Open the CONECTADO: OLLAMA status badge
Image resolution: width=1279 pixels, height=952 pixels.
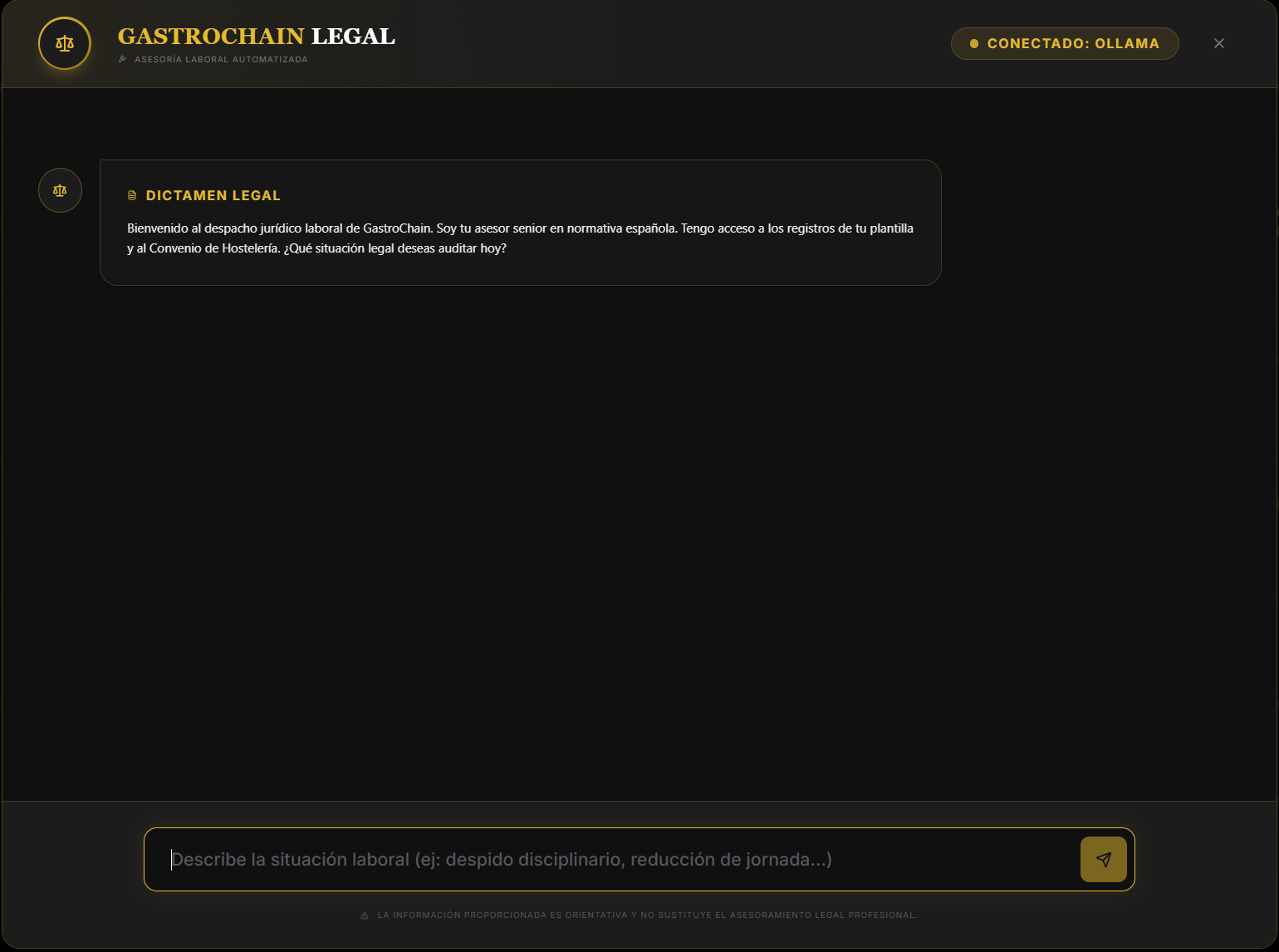pos(1065,43)
